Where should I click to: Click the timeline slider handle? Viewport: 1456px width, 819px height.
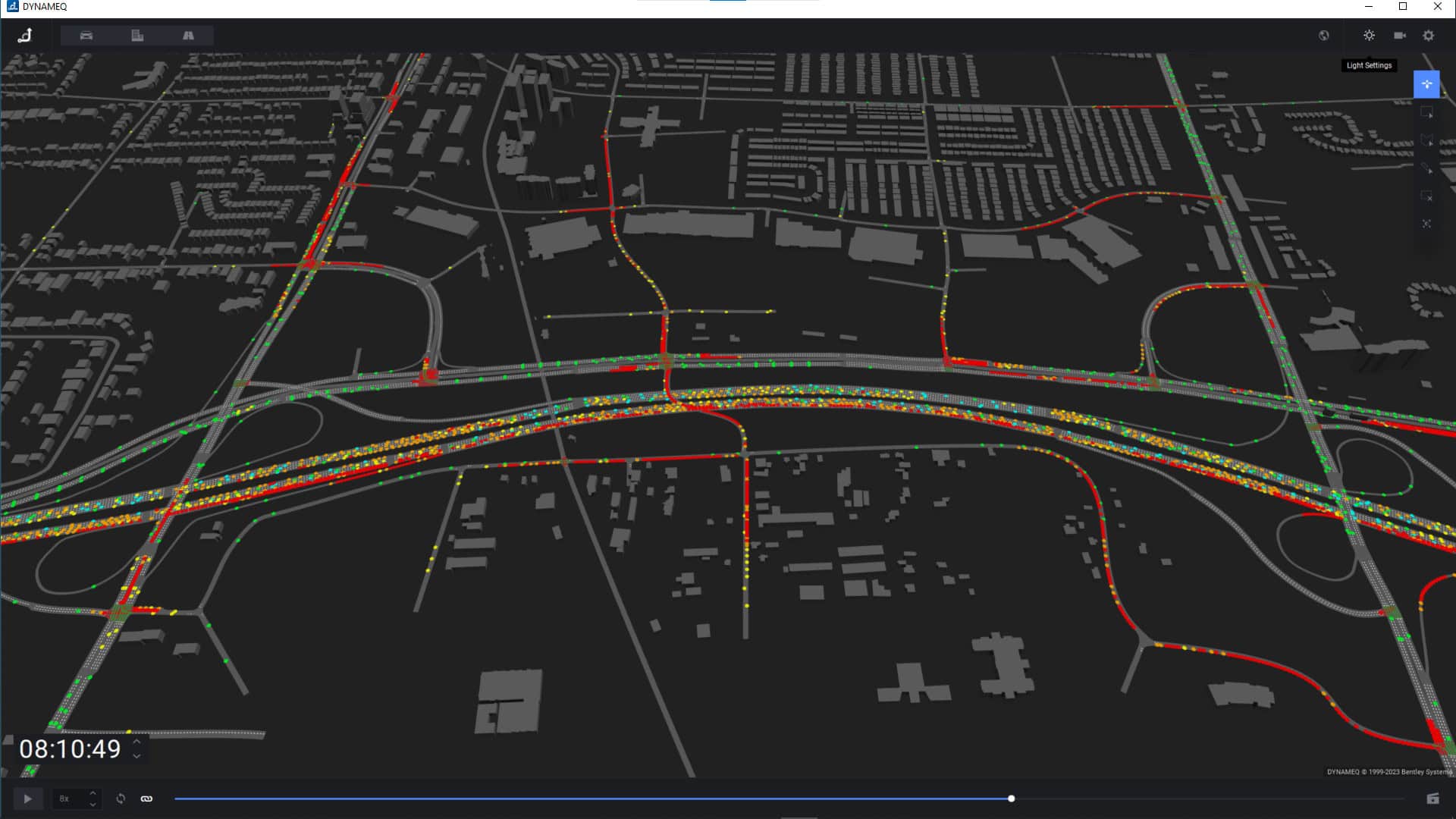pos(1011,799)
